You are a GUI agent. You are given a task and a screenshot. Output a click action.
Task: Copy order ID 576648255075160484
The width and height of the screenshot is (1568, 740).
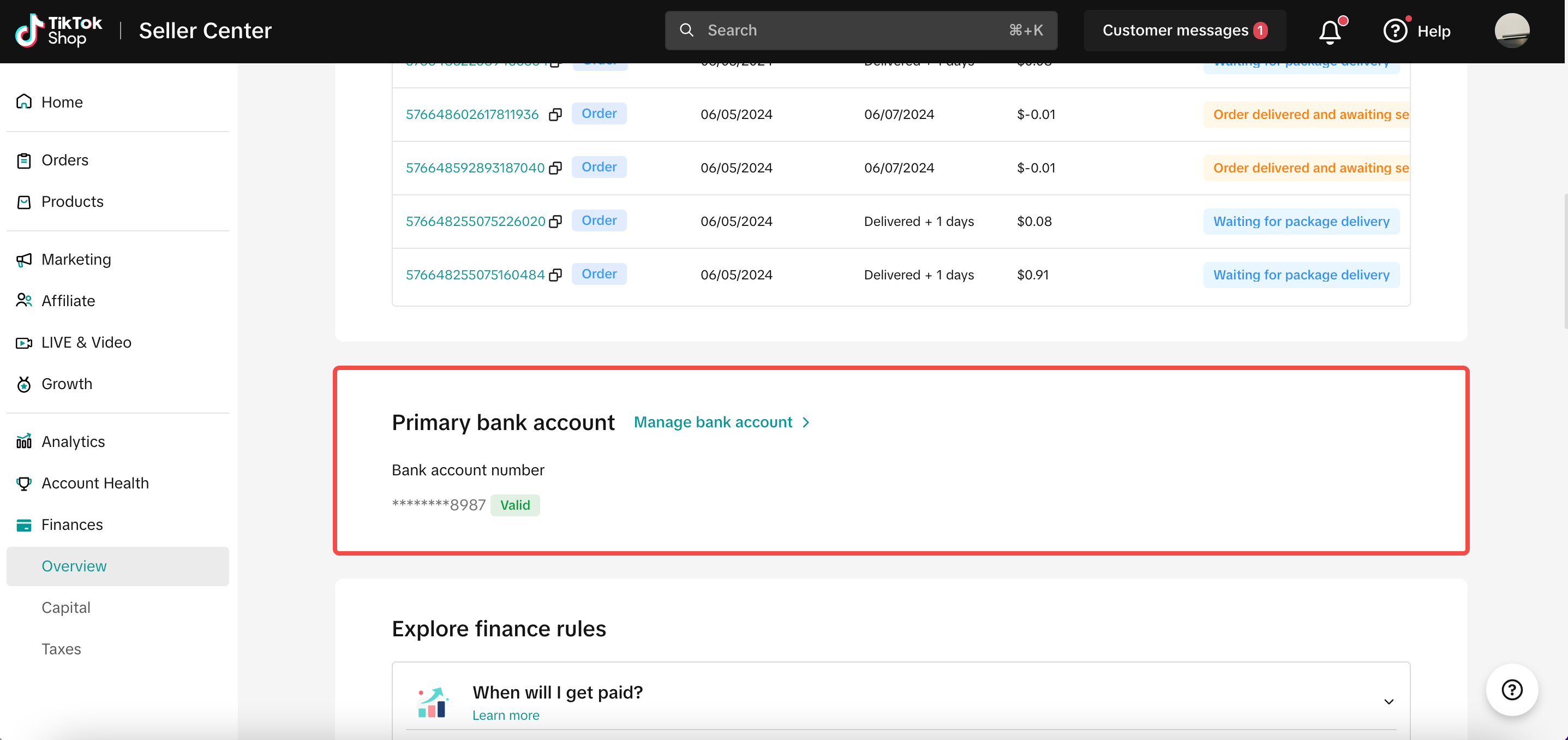pos(555,275)
